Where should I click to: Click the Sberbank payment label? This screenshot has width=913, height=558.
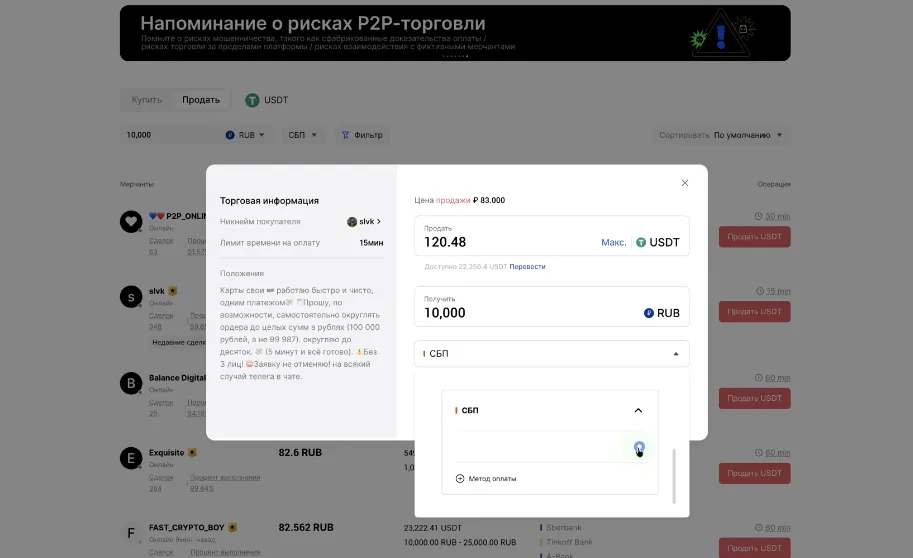tap(564, 528)
